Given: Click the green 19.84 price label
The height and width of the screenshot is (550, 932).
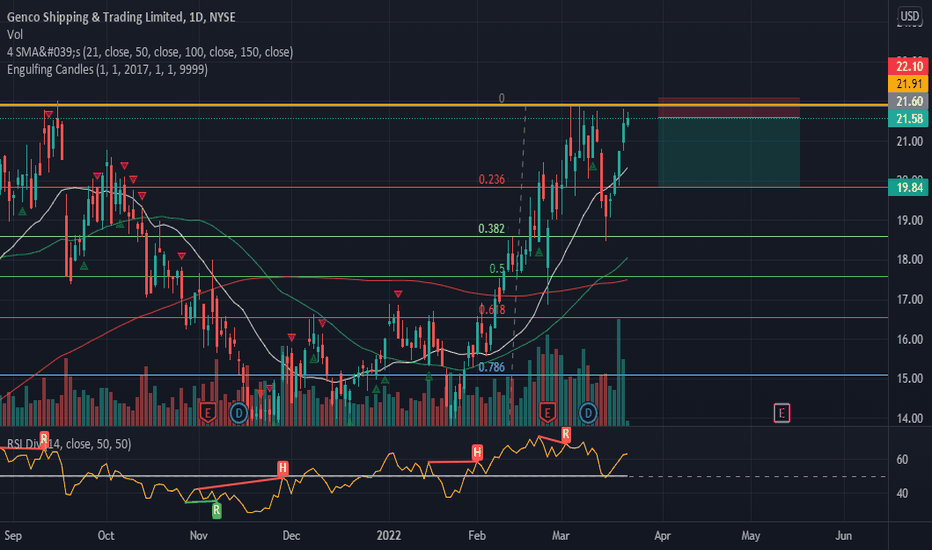Looking at the screenshot, I should click(x=908, y=188).
